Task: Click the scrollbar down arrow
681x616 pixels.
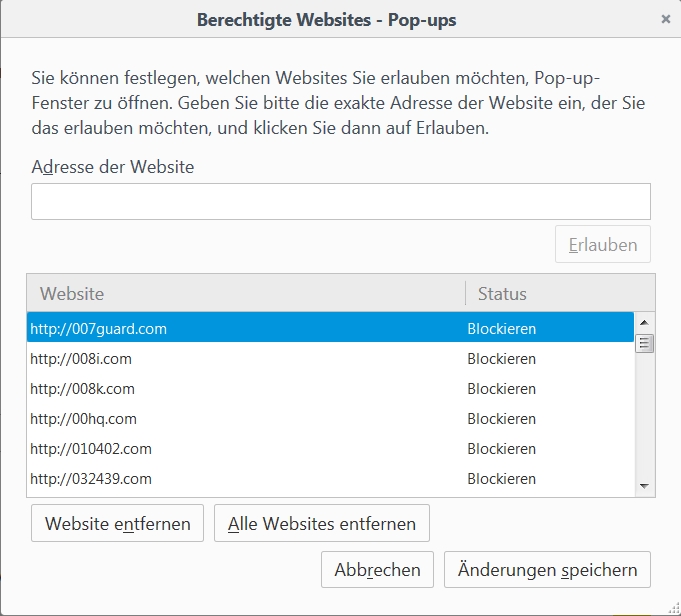Action: [644, 485]
